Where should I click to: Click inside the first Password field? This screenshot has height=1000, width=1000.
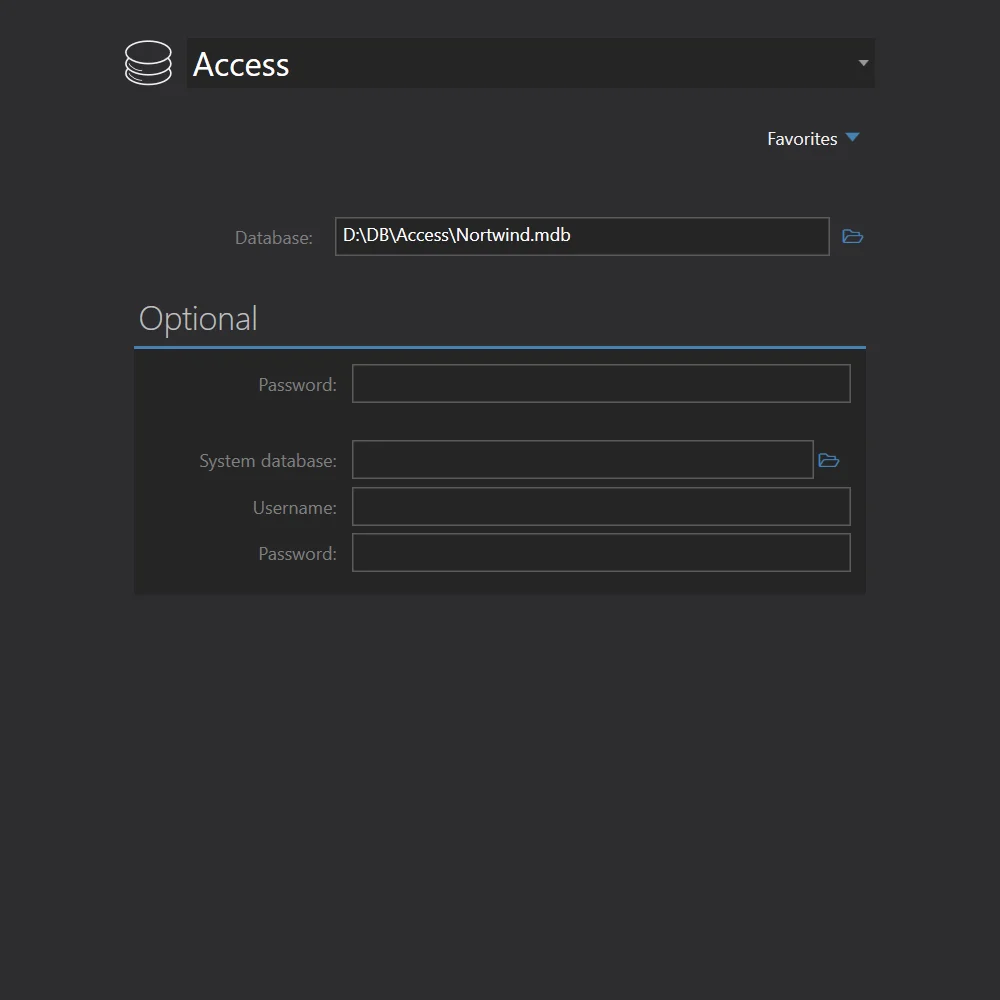click(600, 383)
